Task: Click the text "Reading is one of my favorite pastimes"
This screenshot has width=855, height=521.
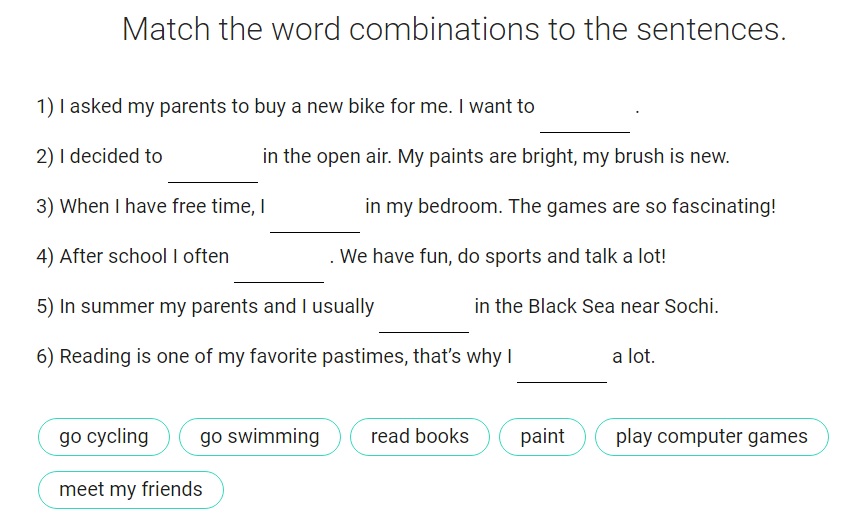Action: coord(233,356)
